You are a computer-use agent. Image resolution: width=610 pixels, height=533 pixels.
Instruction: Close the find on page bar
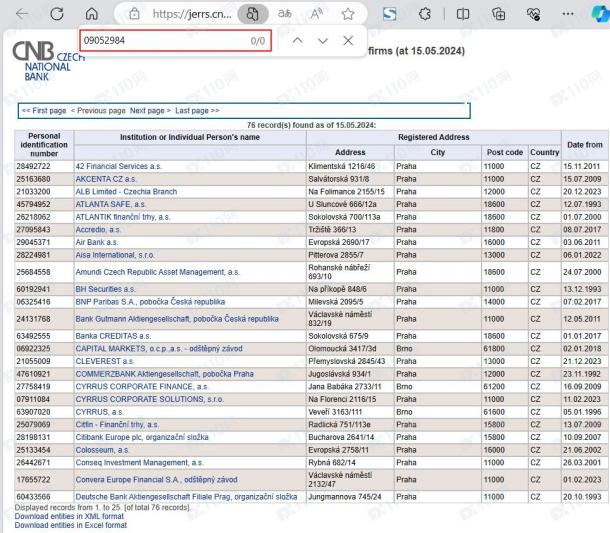[x=348, y=40]
